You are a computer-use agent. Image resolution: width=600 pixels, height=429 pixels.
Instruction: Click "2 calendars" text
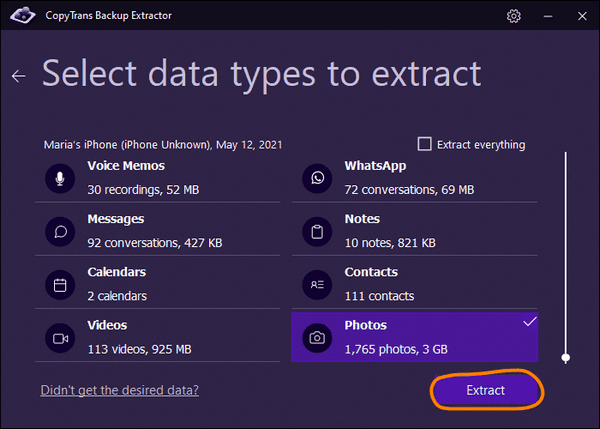click(x=117, y=296)
